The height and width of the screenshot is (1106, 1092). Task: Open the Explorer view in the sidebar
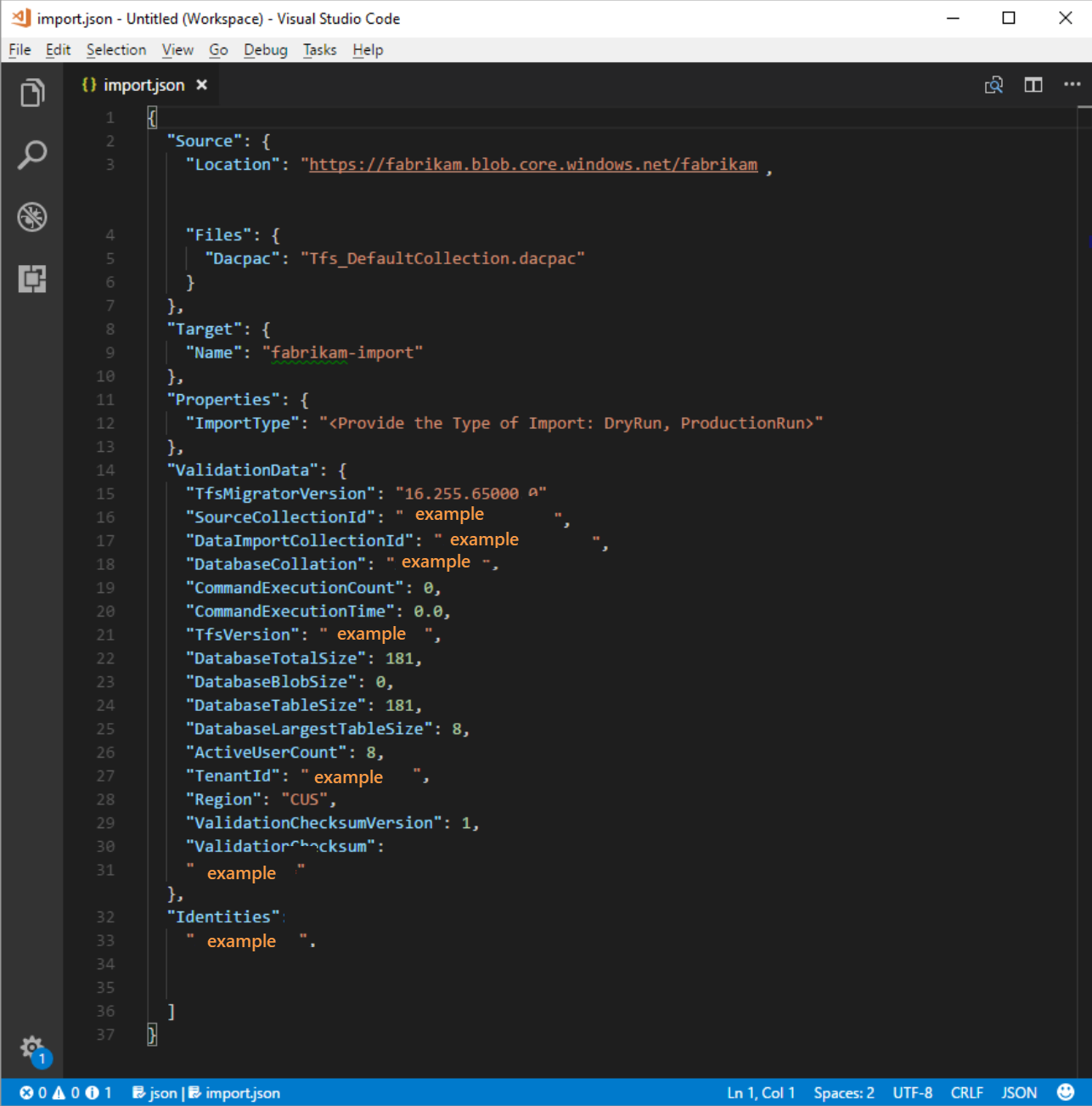[32, 93]
